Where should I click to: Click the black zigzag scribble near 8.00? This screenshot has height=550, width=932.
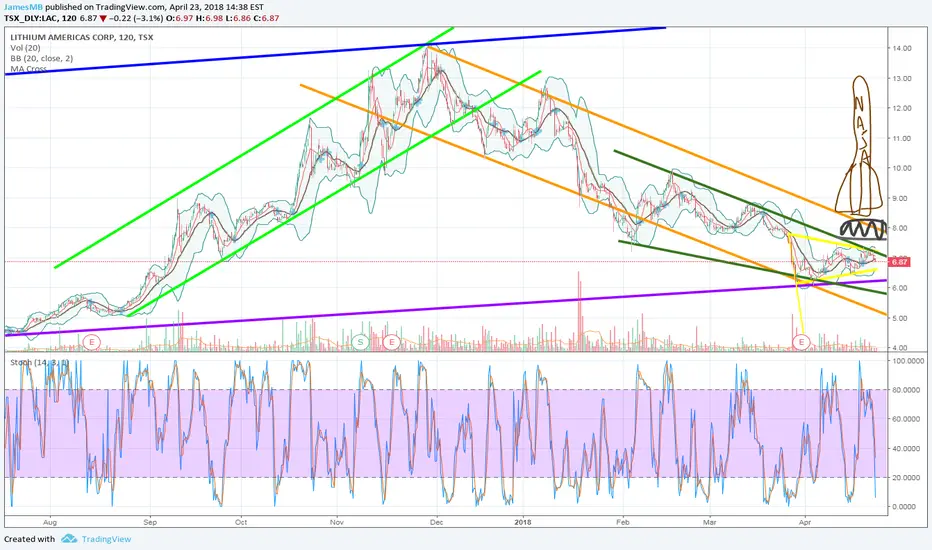pyautogui.click(x=863, y=229)
